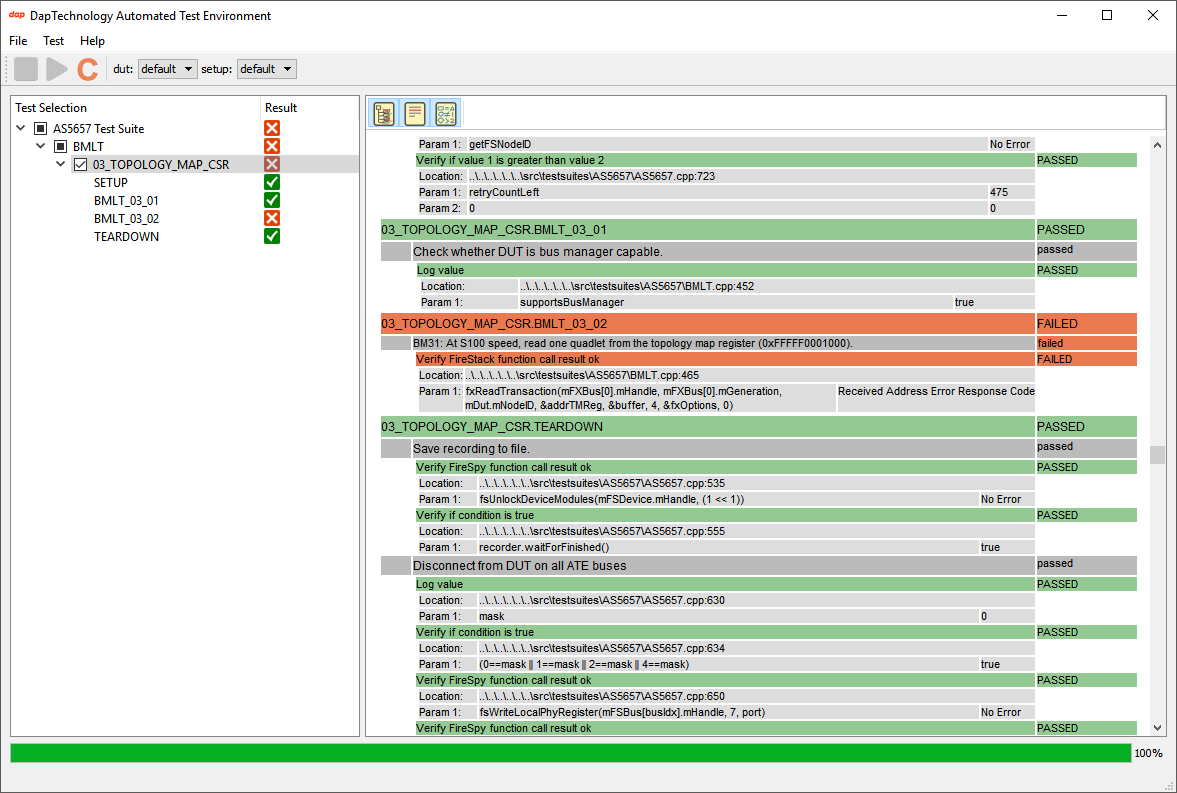Click the BMLT.cpp:465 location cell
This screenshot has height=793, width=1177.
click(x=748, y=375)
